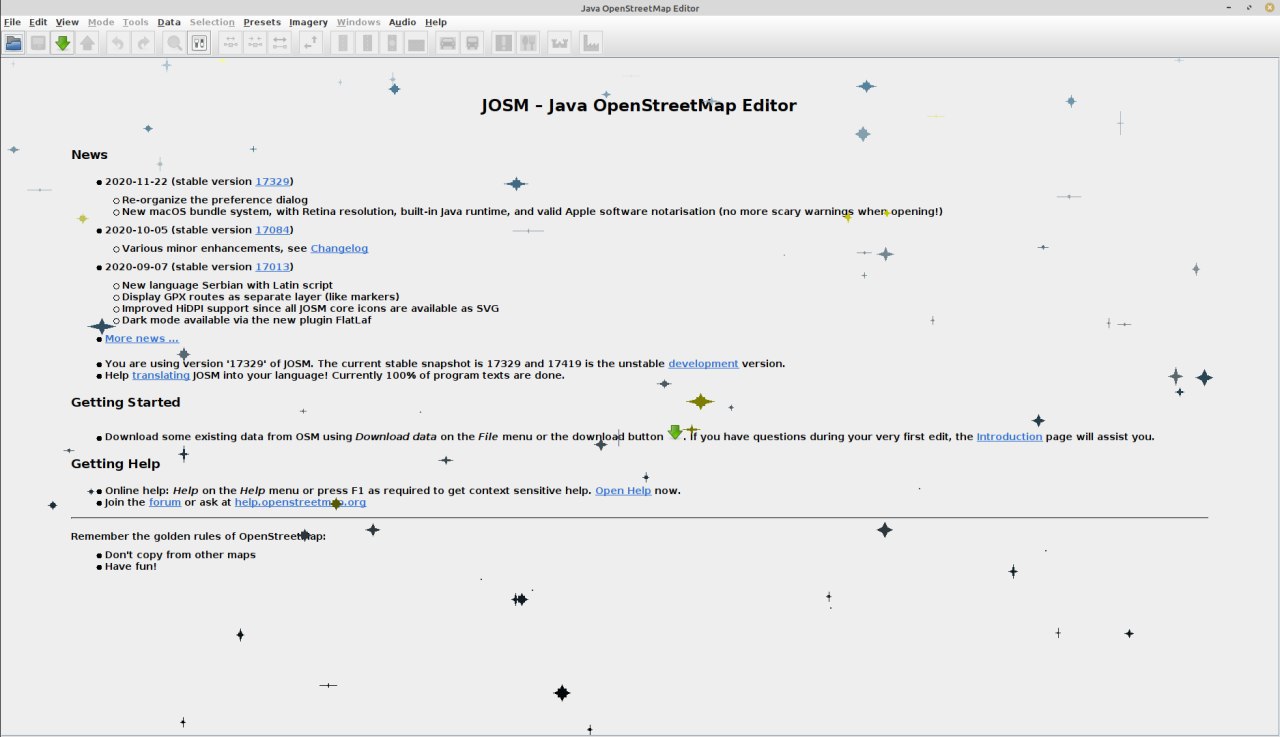1280x737 pixels.
Task: Follow the 17013 version link
Action: point(272,266)
